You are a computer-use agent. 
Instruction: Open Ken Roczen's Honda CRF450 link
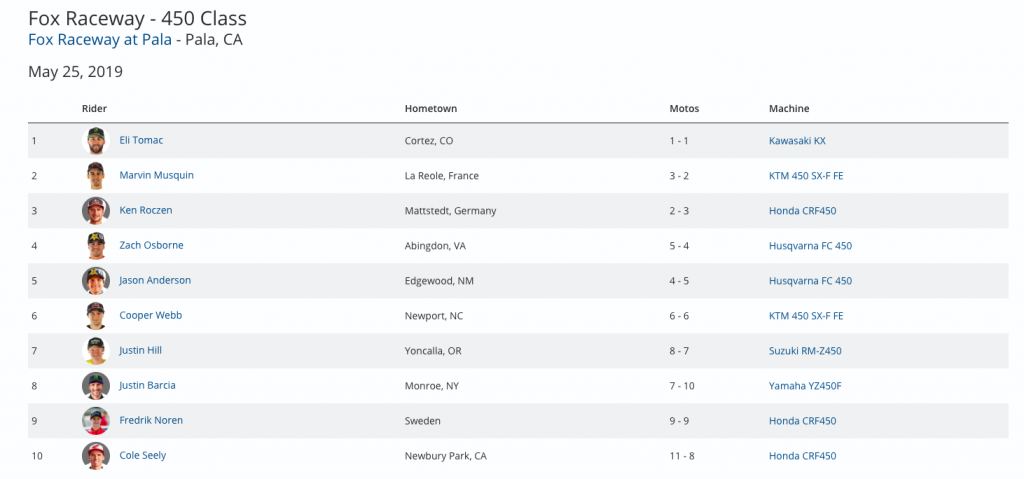coord(802,211)
